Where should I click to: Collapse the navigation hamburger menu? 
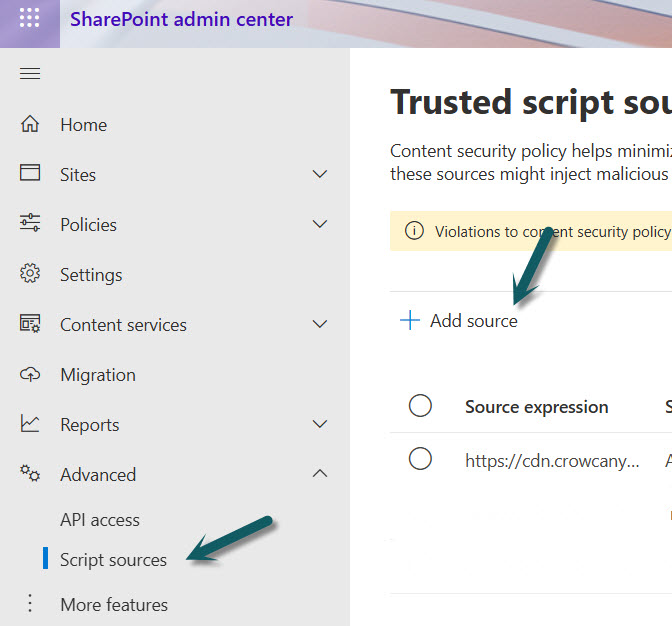30,74
